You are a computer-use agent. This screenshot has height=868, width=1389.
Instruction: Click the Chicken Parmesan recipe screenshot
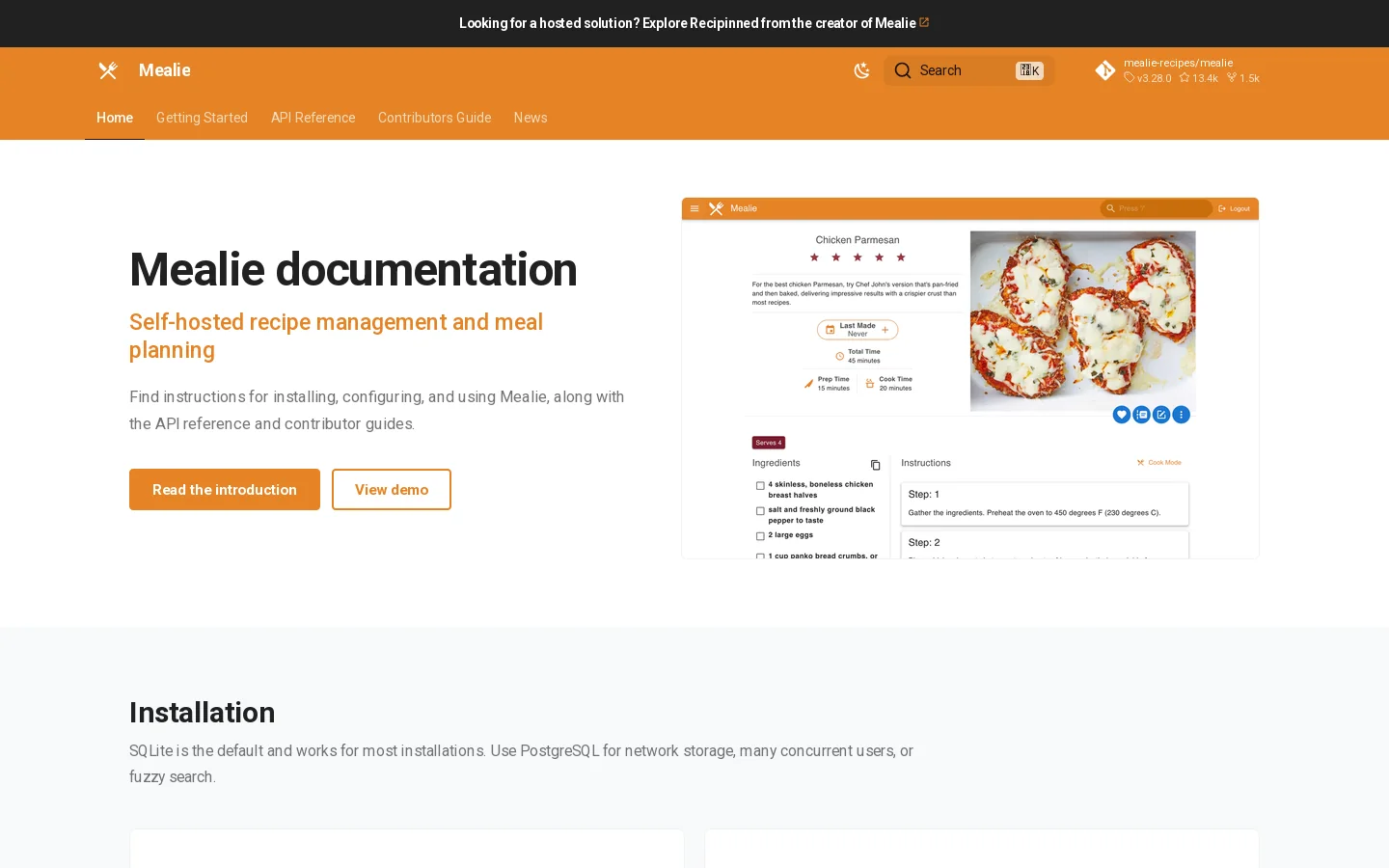(970, 378)
